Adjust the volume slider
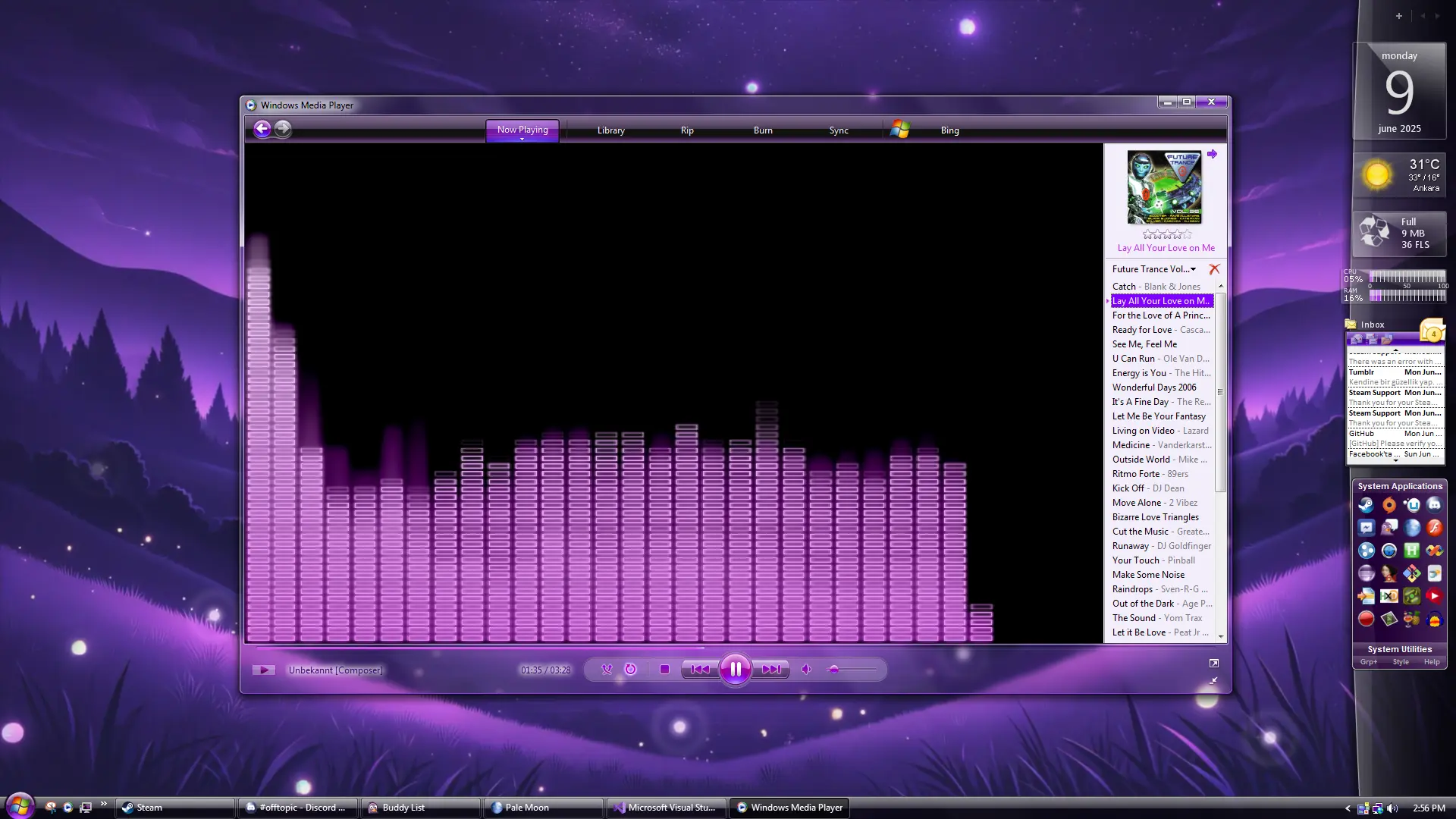The height and width of the screenshot is (819, 1456). coord(852,670)
